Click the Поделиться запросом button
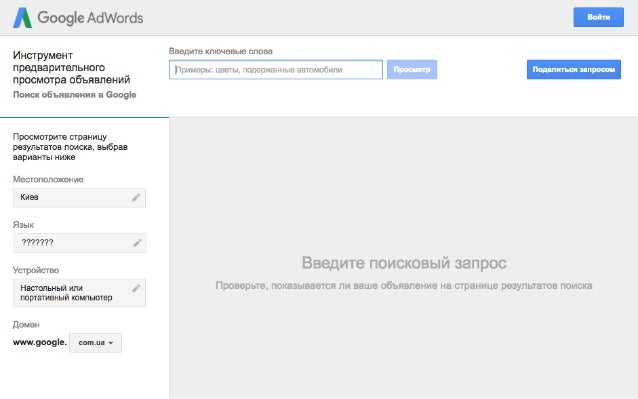The height and width of the screenshot is (399, 638). (574, 70)
